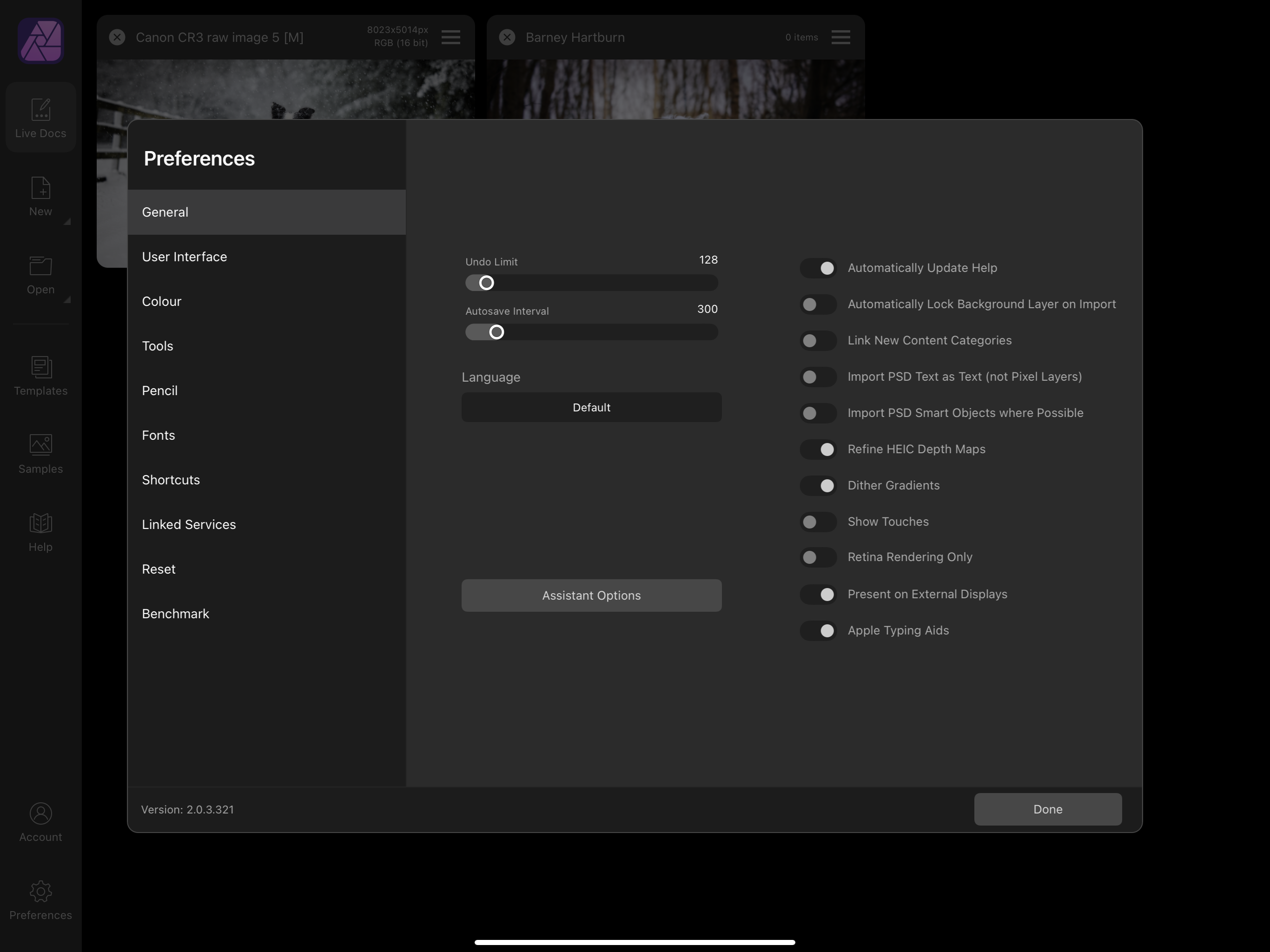Enable Import PSD Smart Objects where Possible
1270x952 pixels.
coord(818,413)
